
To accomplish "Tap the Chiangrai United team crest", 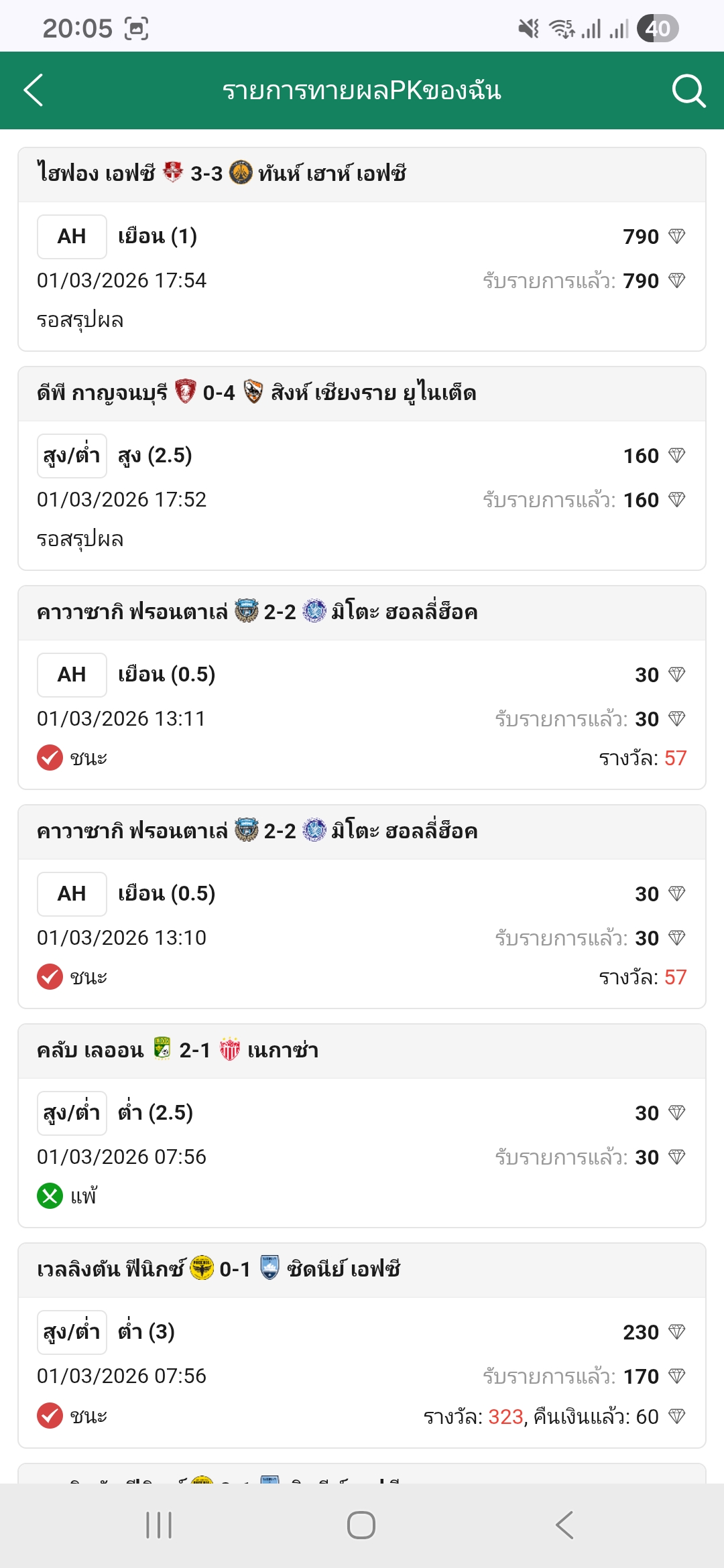I will [253, 392].
